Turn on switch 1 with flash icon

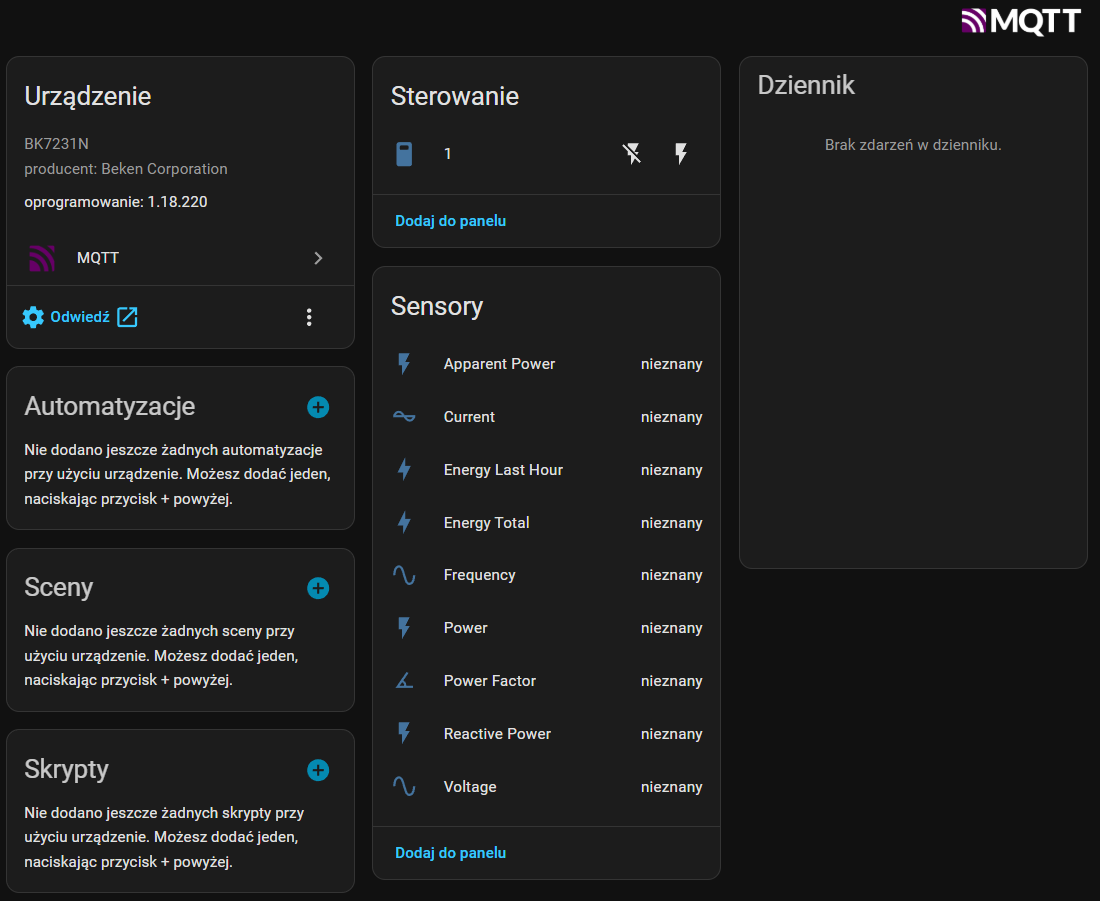[681, 154]
